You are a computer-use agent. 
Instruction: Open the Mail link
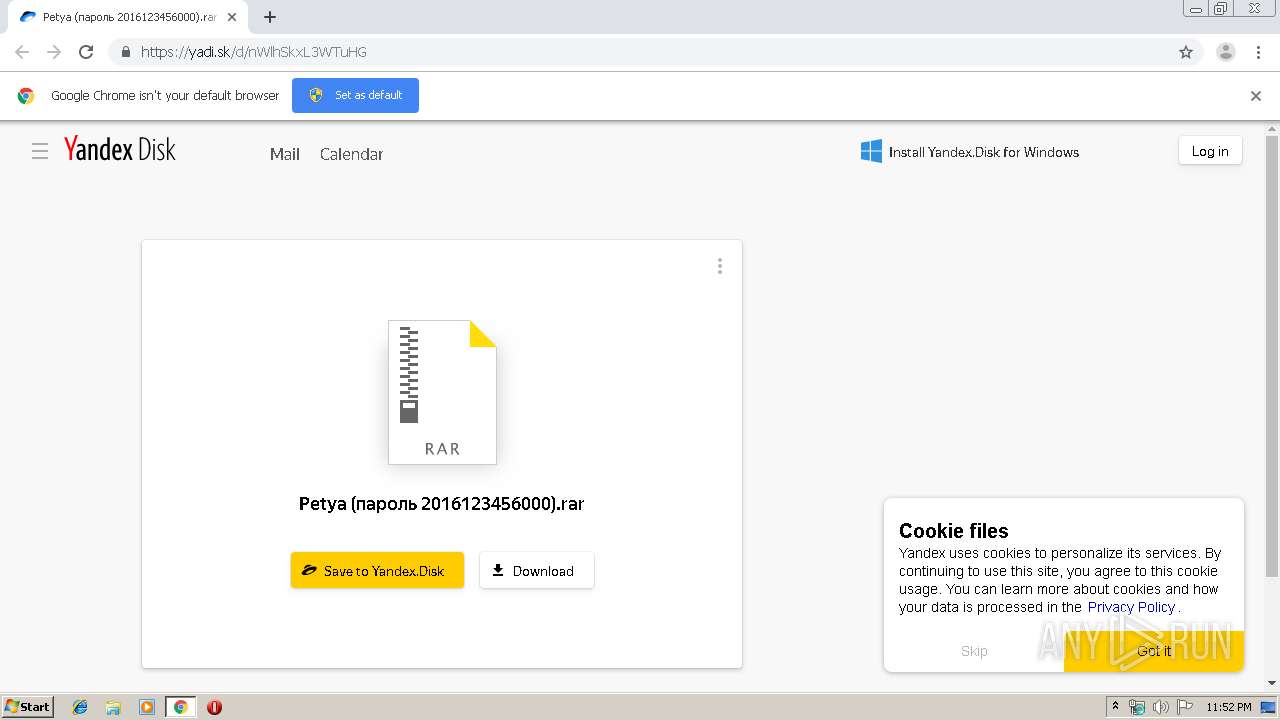tap(285, 154)
